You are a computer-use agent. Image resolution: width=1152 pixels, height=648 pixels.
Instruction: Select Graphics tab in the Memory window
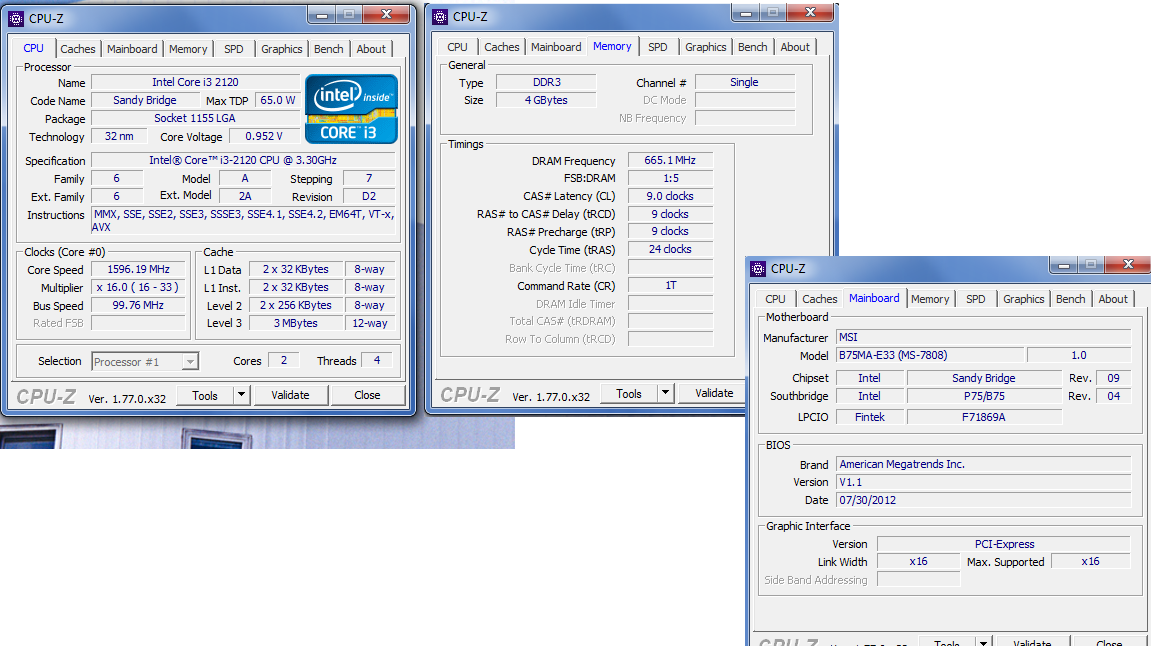[705, 46]
